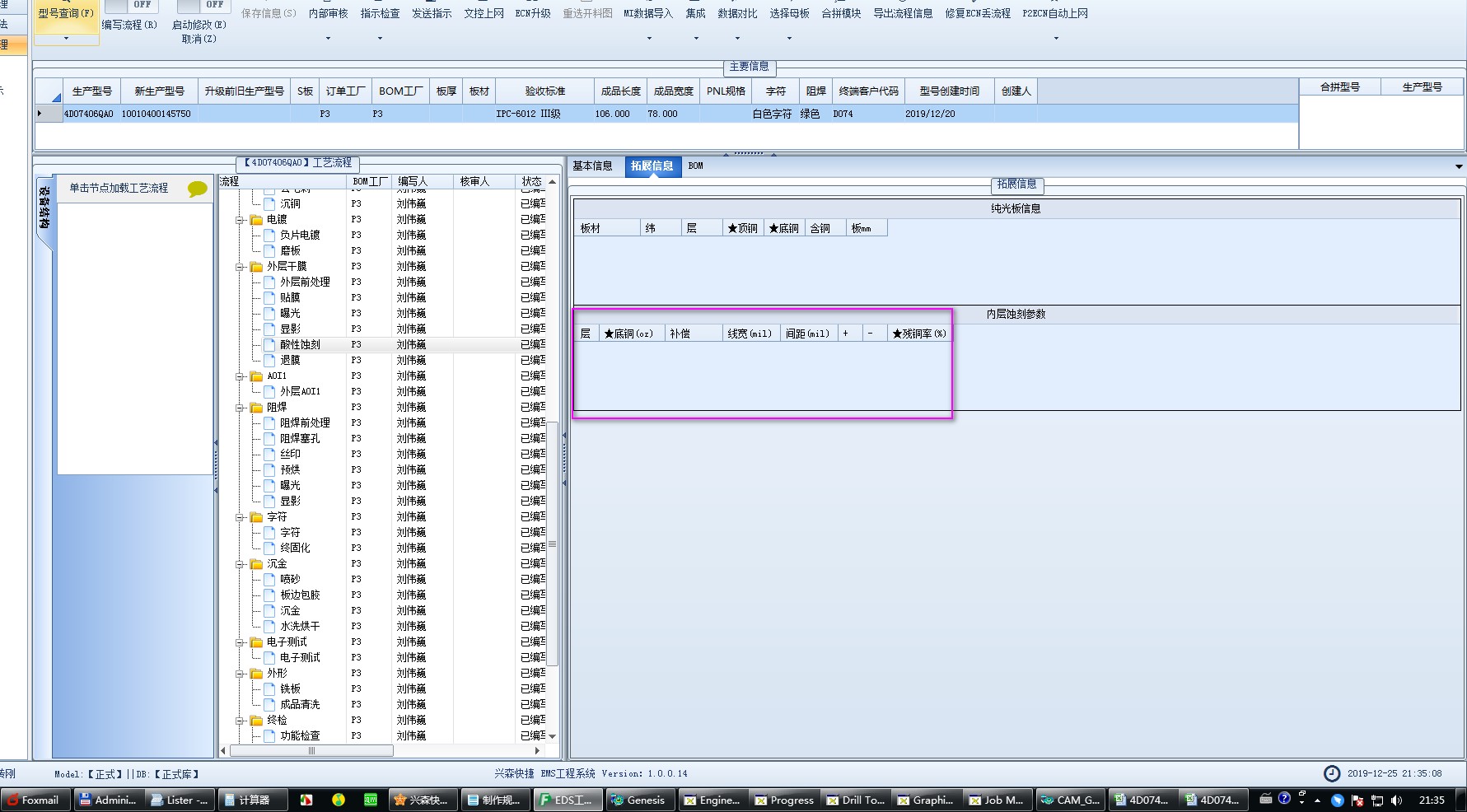The height and width of the screenshot is (812, 1467).
Task: Open the Admini... taskbar window
Action: click(108, 800)
